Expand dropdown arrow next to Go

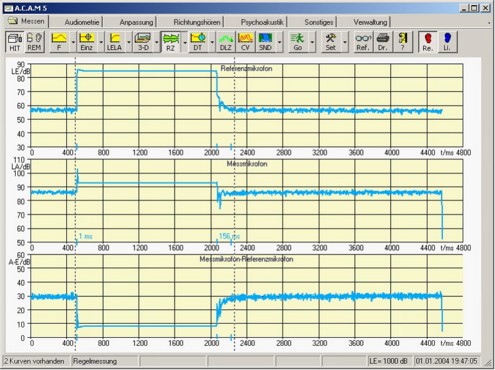tap(312, 42)
